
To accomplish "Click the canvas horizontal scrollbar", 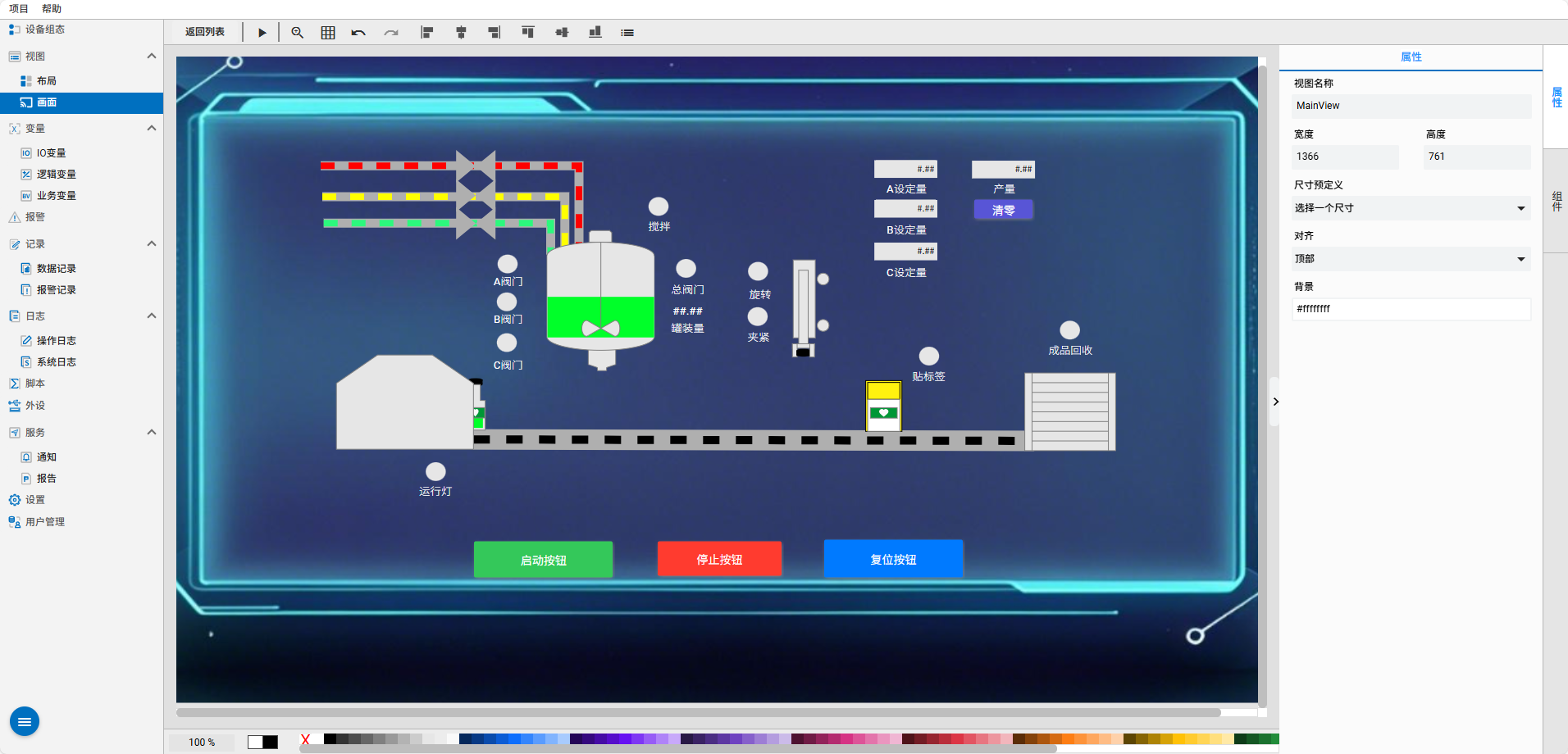I will pyautogui.click(x=699, y=712).
